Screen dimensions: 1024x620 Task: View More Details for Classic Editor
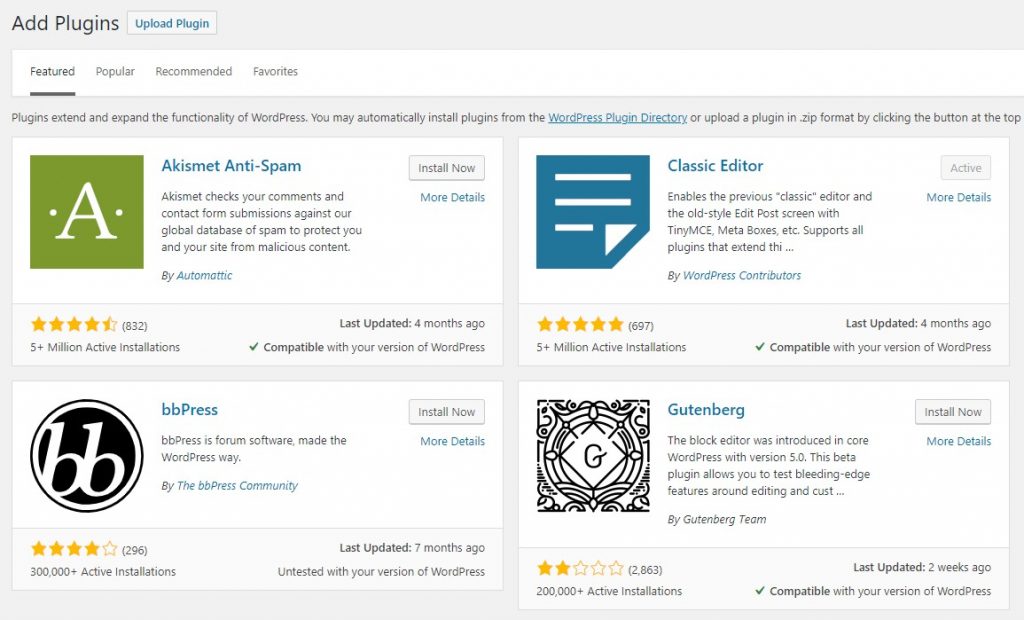pyautogui.click(x=958, y=197)
